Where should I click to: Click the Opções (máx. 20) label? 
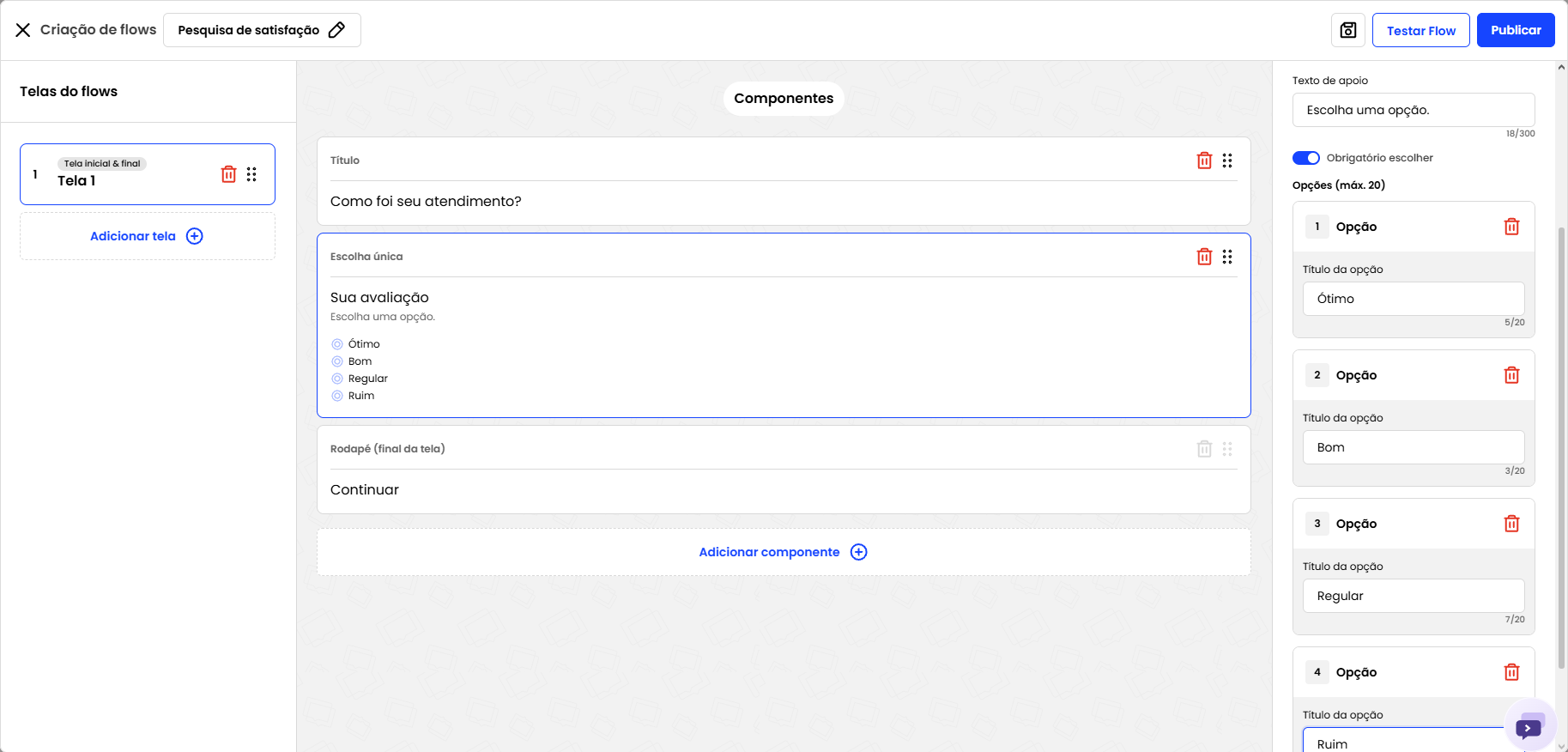(1339, 185)
